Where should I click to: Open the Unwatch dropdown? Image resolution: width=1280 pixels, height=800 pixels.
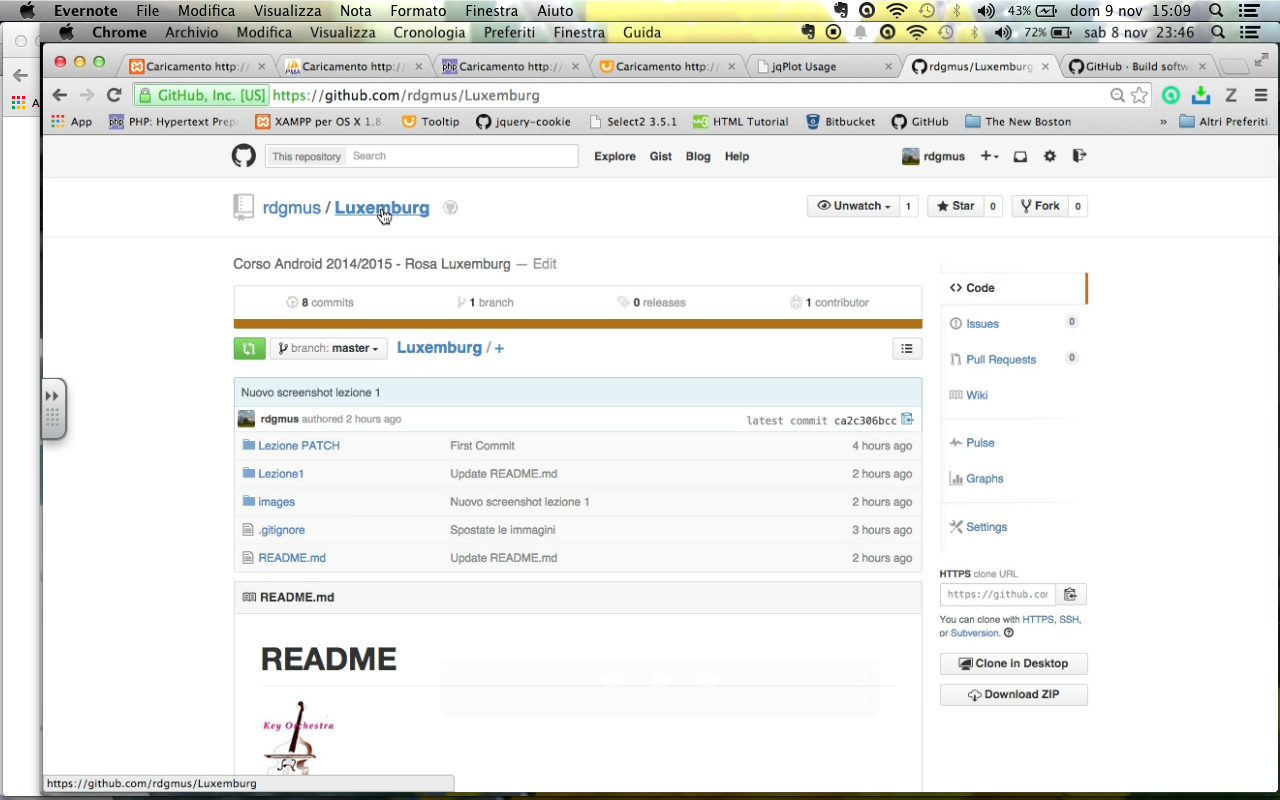pyautogui.click(x=854, y=206)
